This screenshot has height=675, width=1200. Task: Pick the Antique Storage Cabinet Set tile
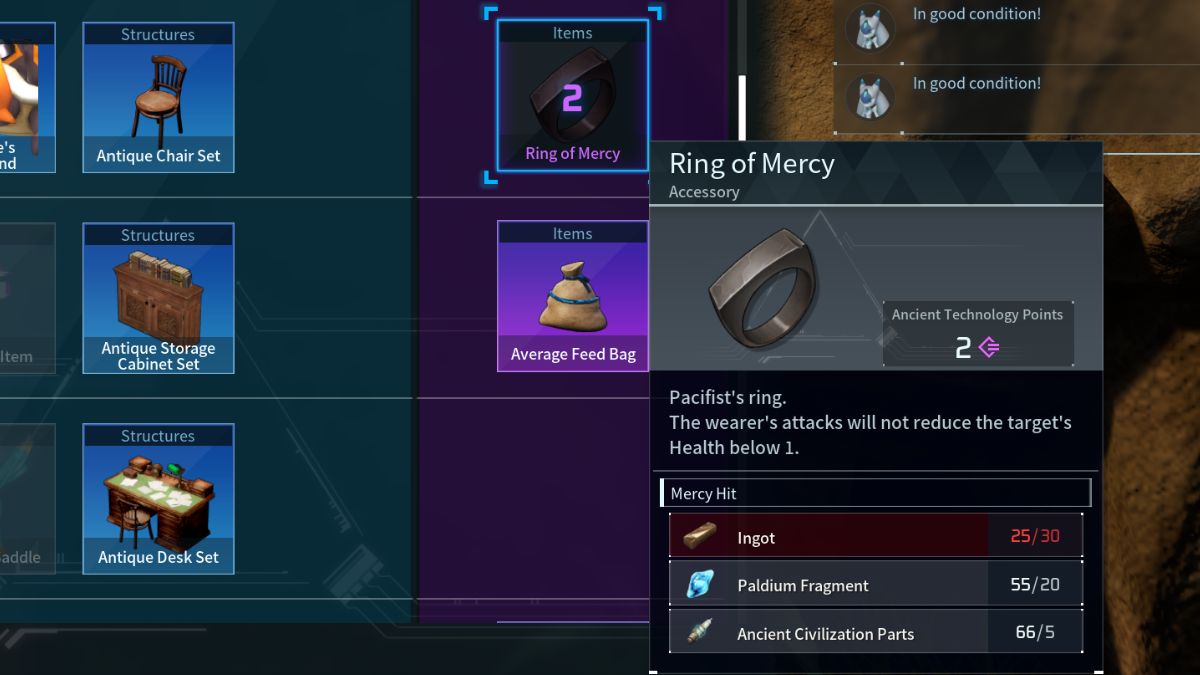coord(158,298)
